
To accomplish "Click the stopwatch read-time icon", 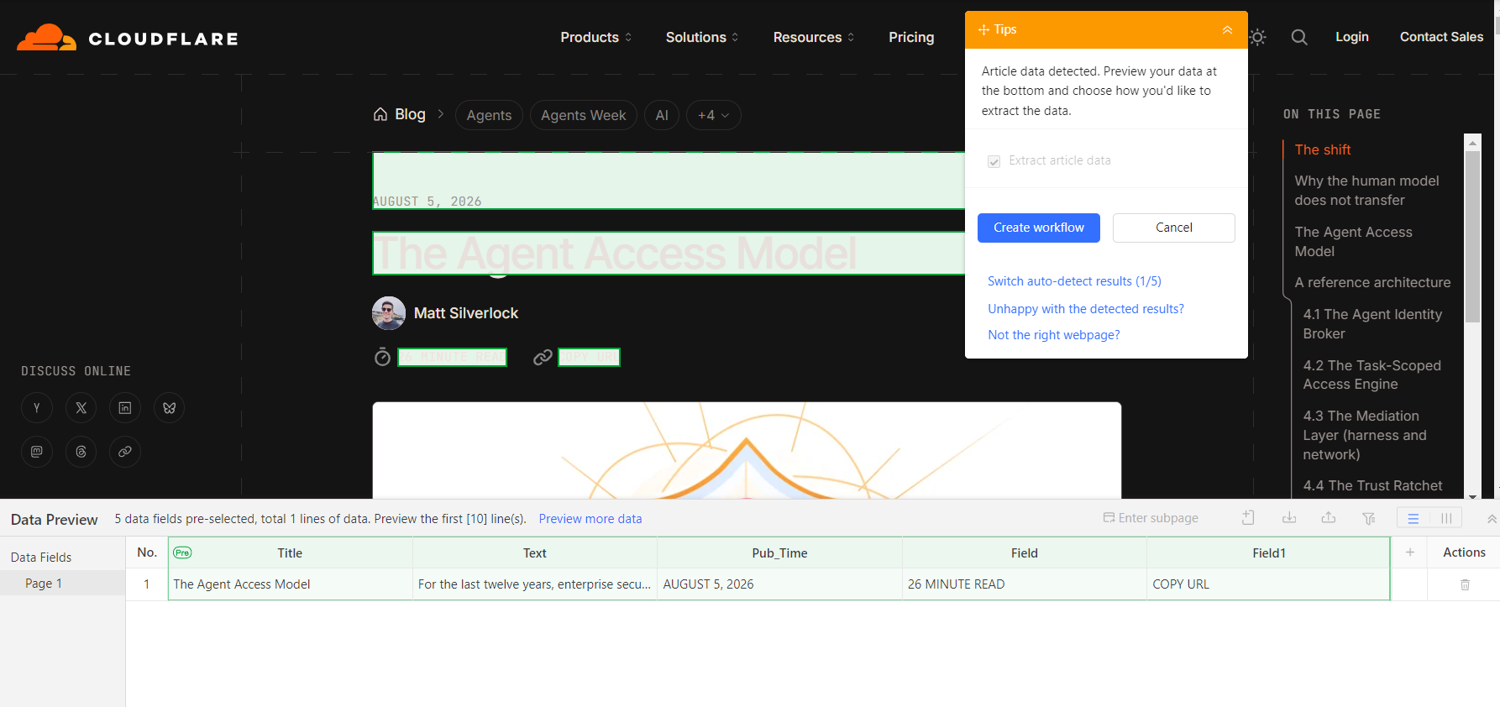I will coord(382,357).
